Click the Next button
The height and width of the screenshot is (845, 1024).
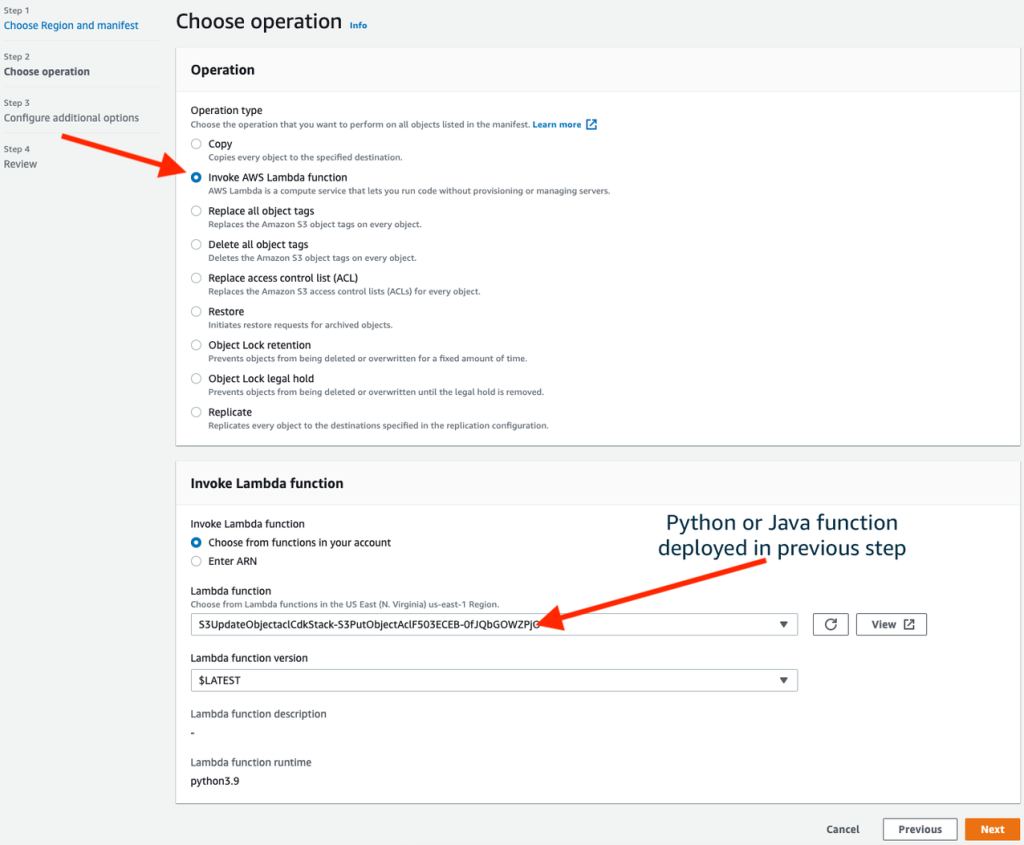point(991,829)
